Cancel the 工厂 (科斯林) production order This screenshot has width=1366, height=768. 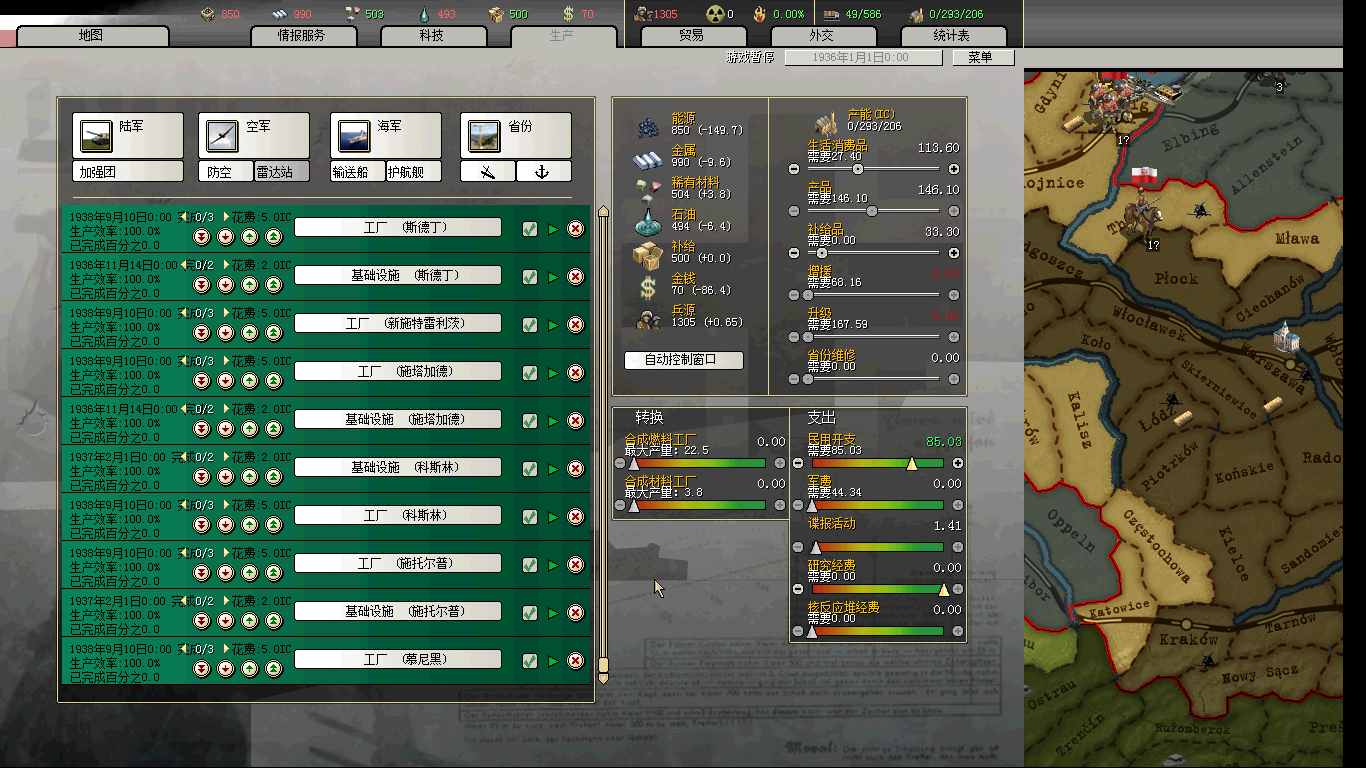576,517
